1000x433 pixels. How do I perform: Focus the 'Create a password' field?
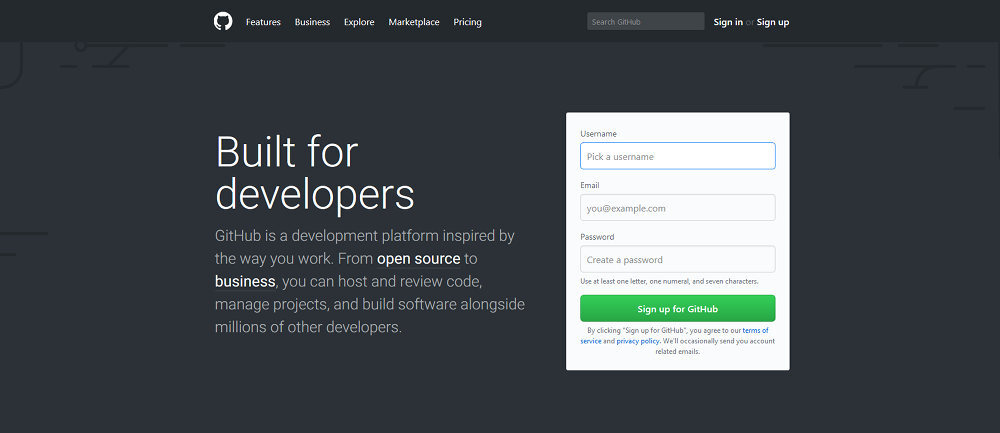pyautogui.click(x=677, y=260)
